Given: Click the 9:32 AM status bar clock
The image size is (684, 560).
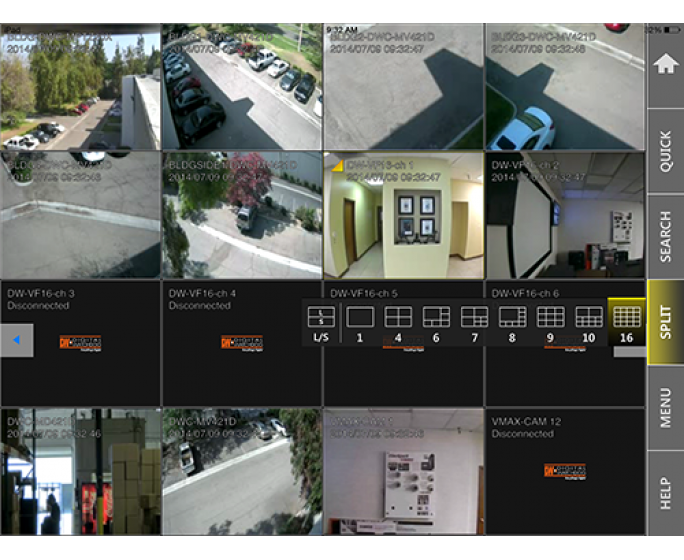Looking at the screenshot, I should click(342, 30).
